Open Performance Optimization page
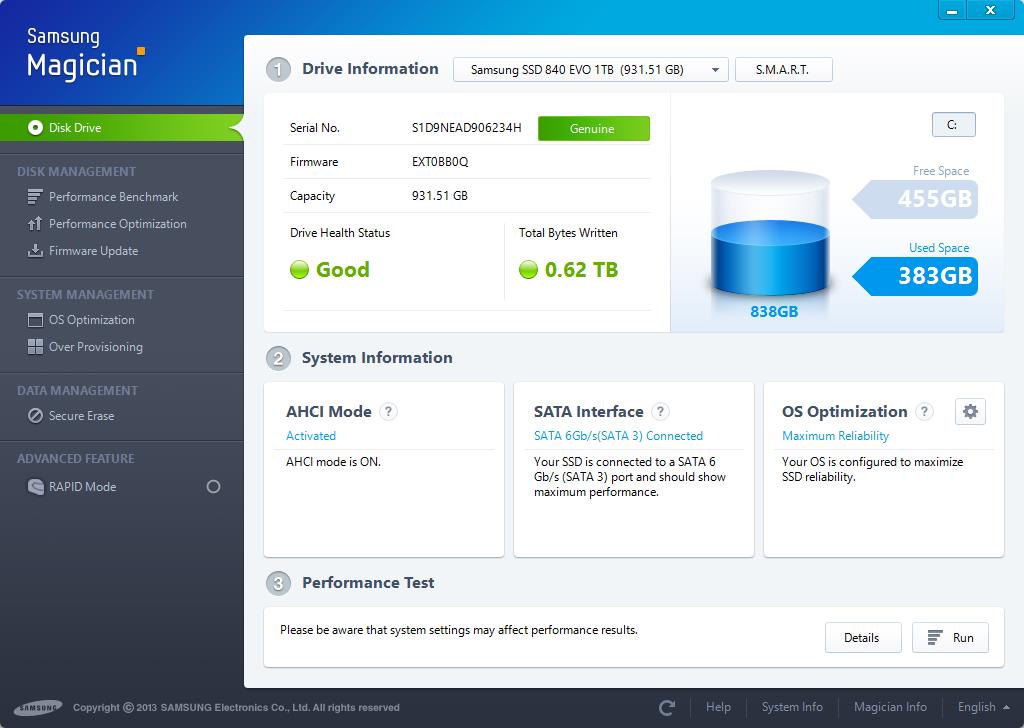Viewport: 1024px width, 728px height. (118, 224)
